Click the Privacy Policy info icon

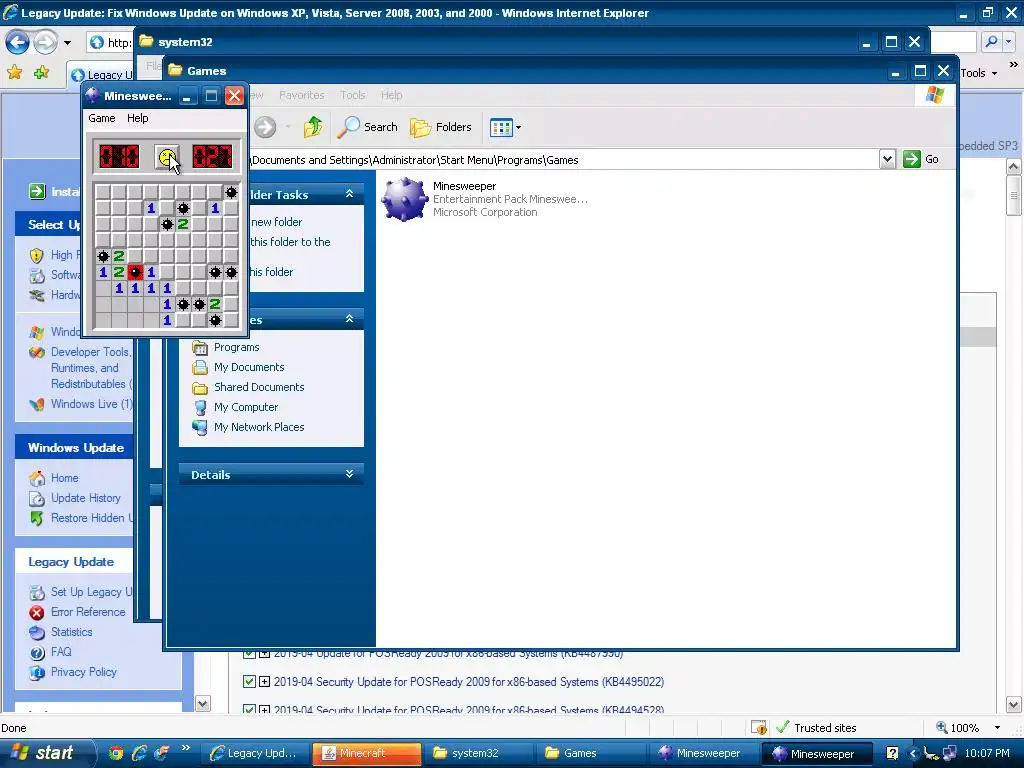(x=37, y=672)
